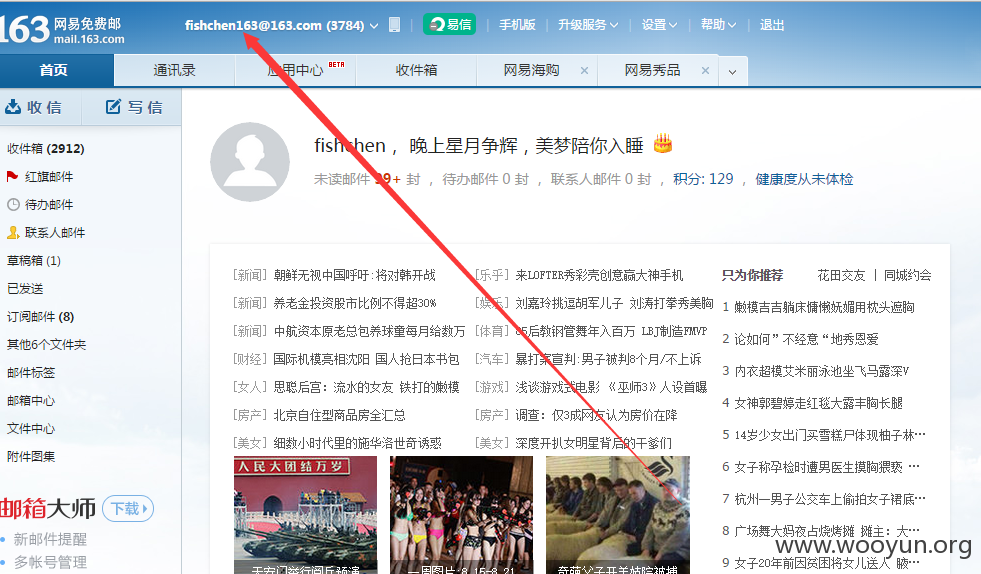Open 收件箱 (2912) folder
981x574 pixels.
46,148
